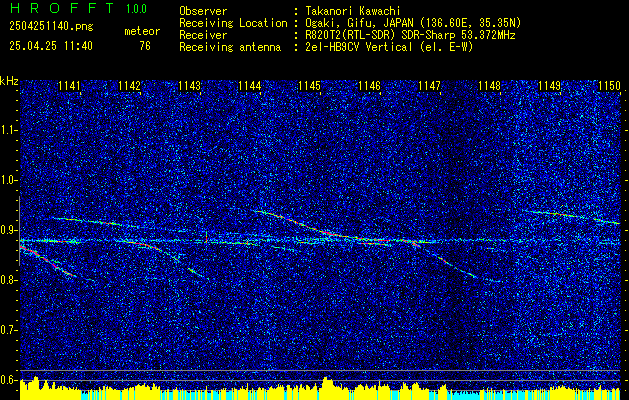Click time marker 1142
Viewport: 629px width, 400px height.
tap(129, 86)
